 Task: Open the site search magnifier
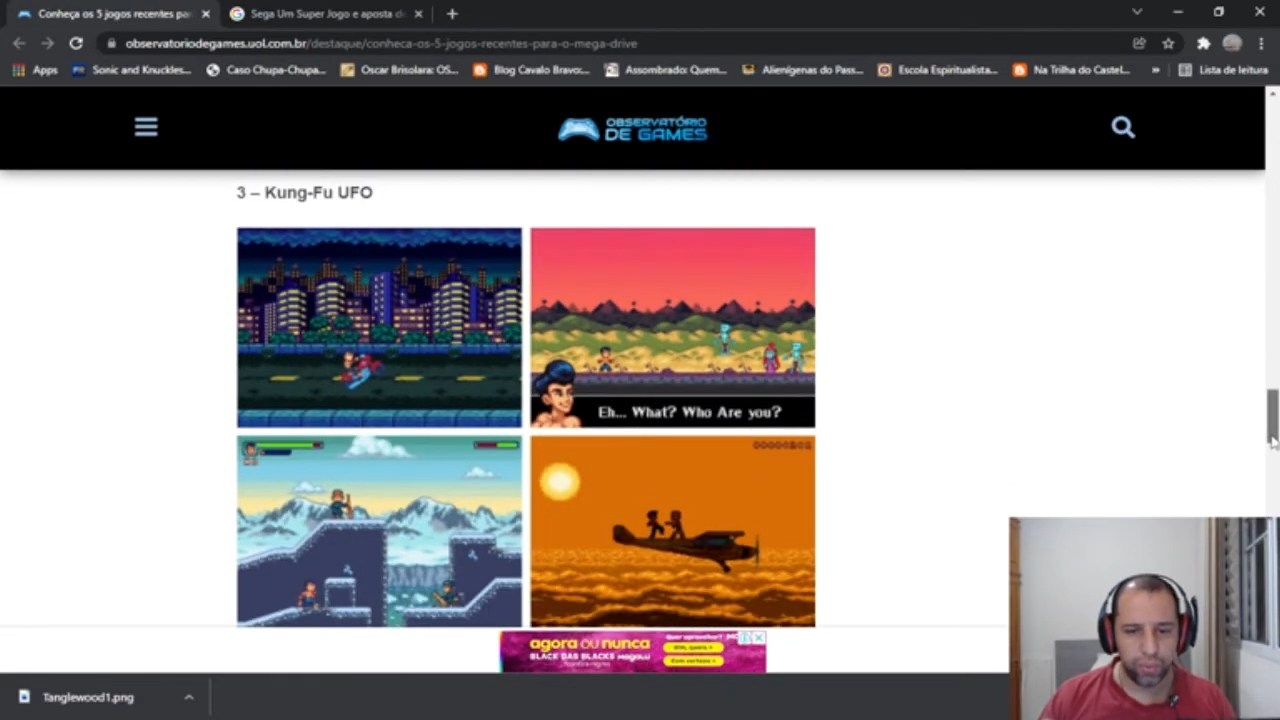(1122, 127)
